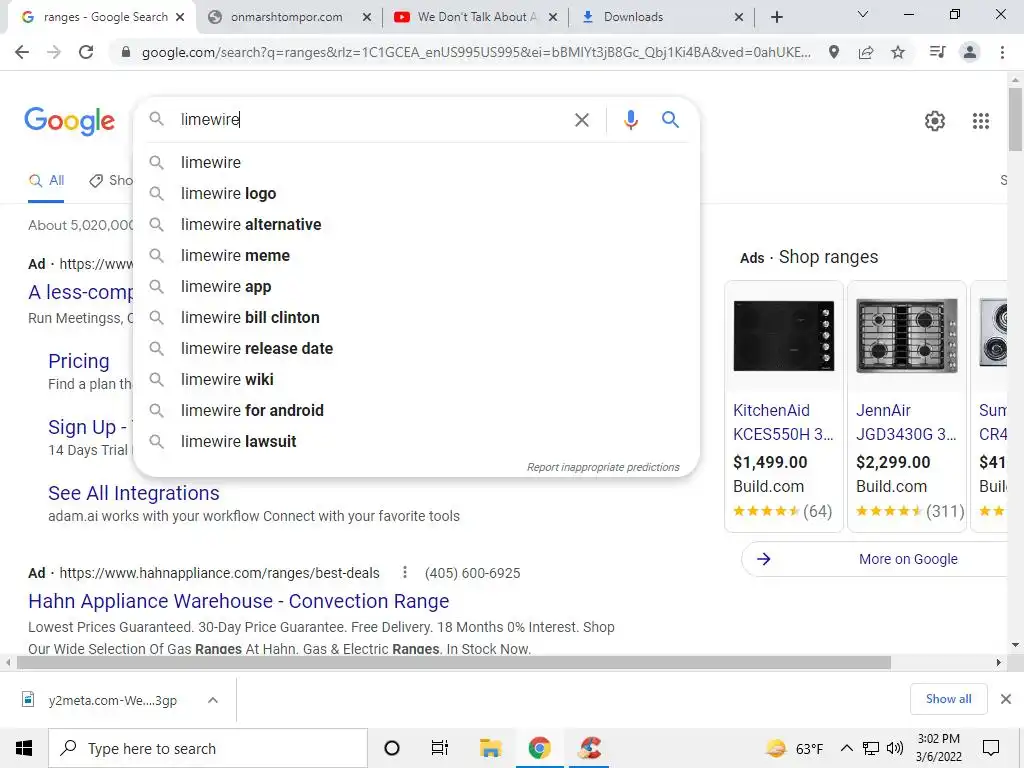Click the browser forward arrow
The height and width of the screenshot is (768, 1024).
tap(54, 52)
